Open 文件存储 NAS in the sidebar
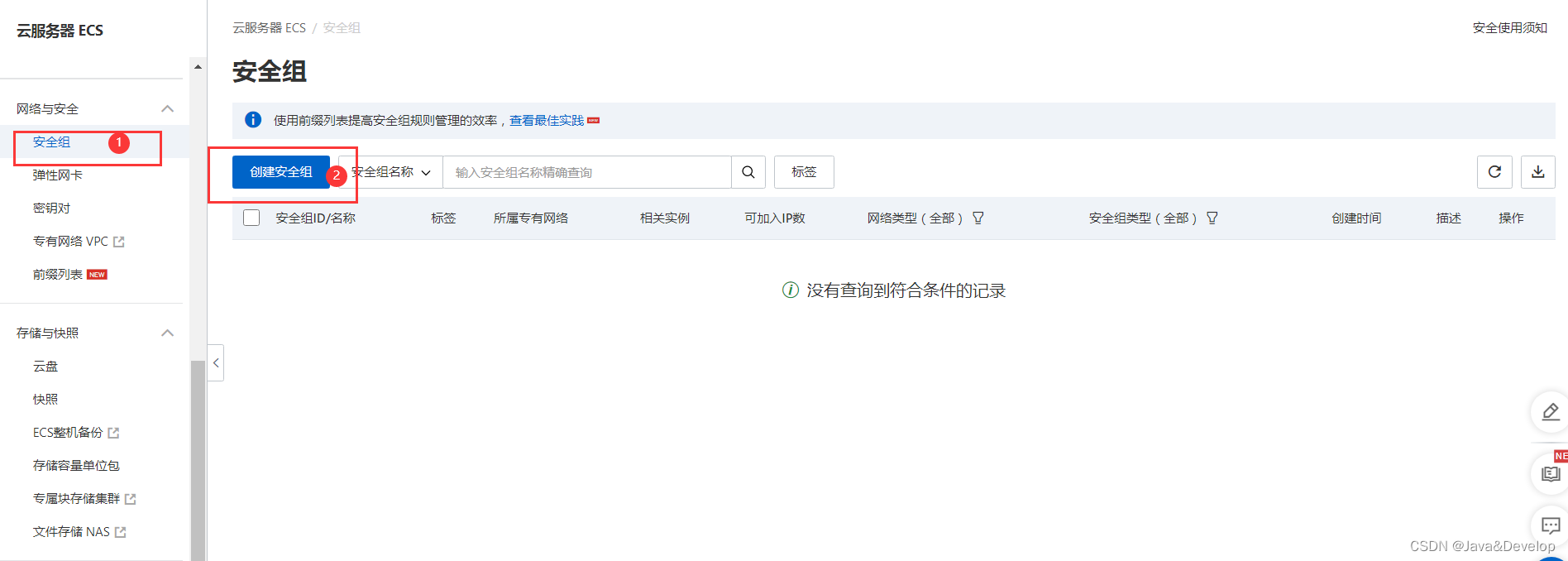Viewport: 1568px width, 561px height. coord(71,532)
